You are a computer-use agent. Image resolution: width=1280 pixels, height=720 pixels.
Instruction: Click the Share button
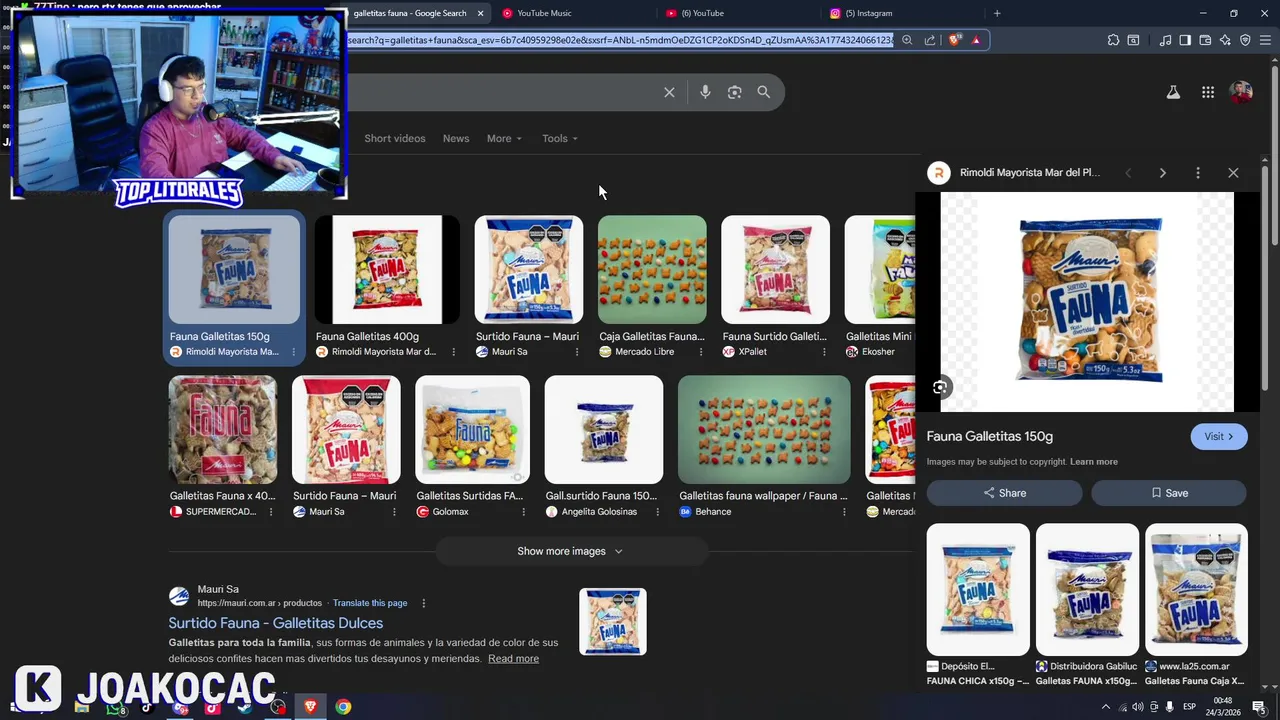(x=1004, y=493)
